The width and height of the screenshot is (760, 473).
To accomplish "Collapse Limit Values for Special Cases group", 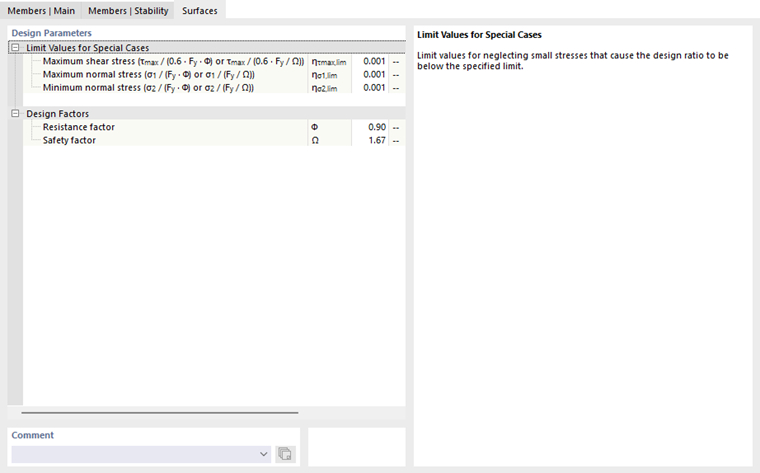I will 15,47.
